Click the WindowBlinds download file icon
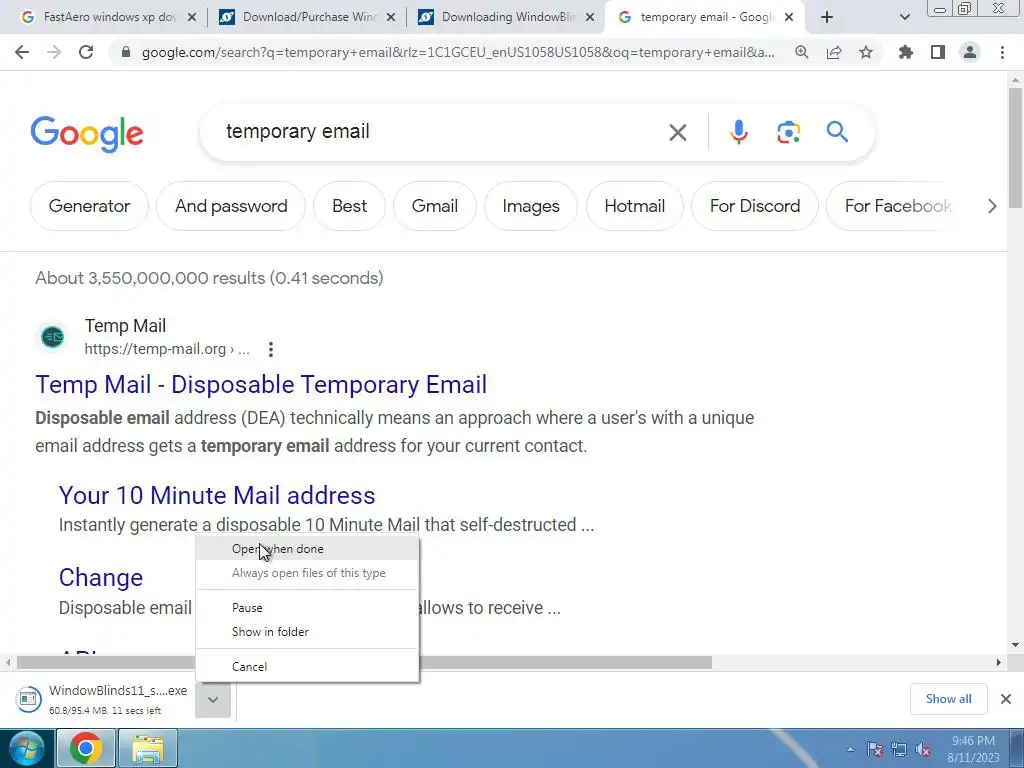Screen dimensions: 1024x768 [28, 699]
